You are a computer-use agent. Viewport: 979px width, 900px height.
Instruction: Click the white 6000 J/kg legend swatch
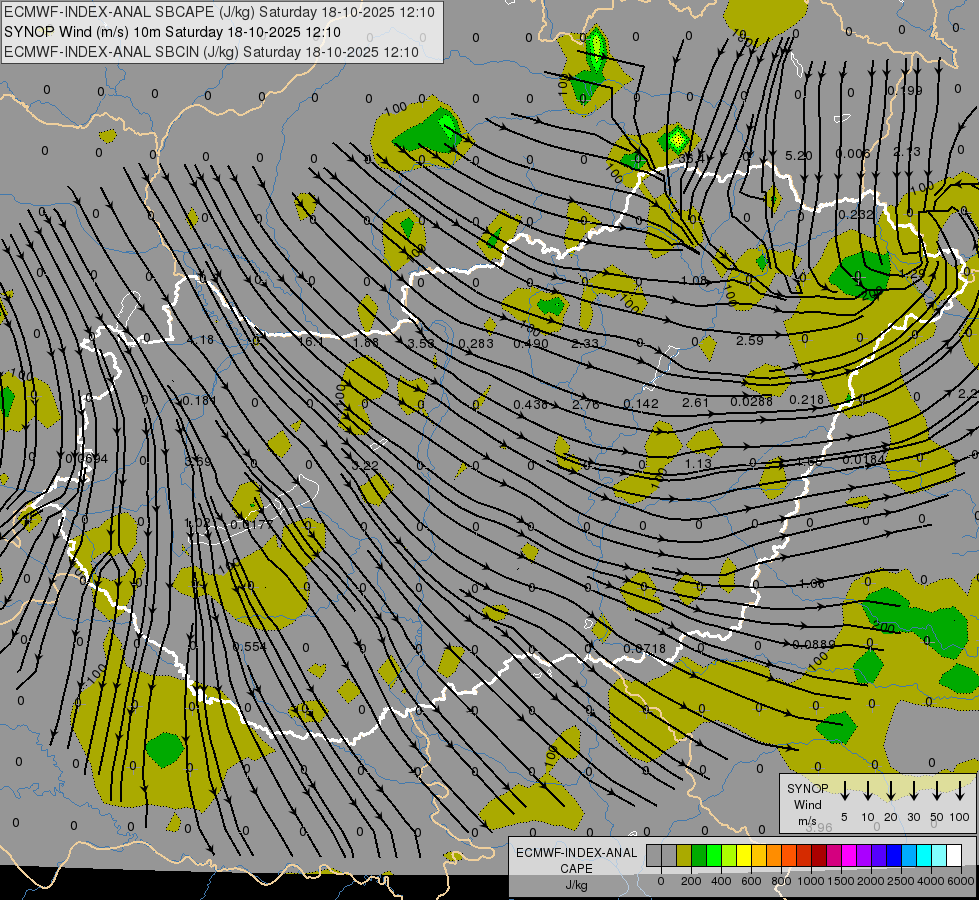click(954, 856)
